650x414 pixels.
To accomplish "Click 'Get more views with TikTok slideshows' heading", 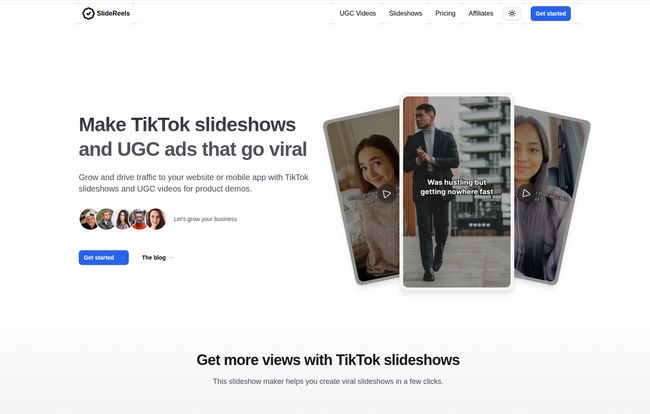I will click(x=328, y=360).
